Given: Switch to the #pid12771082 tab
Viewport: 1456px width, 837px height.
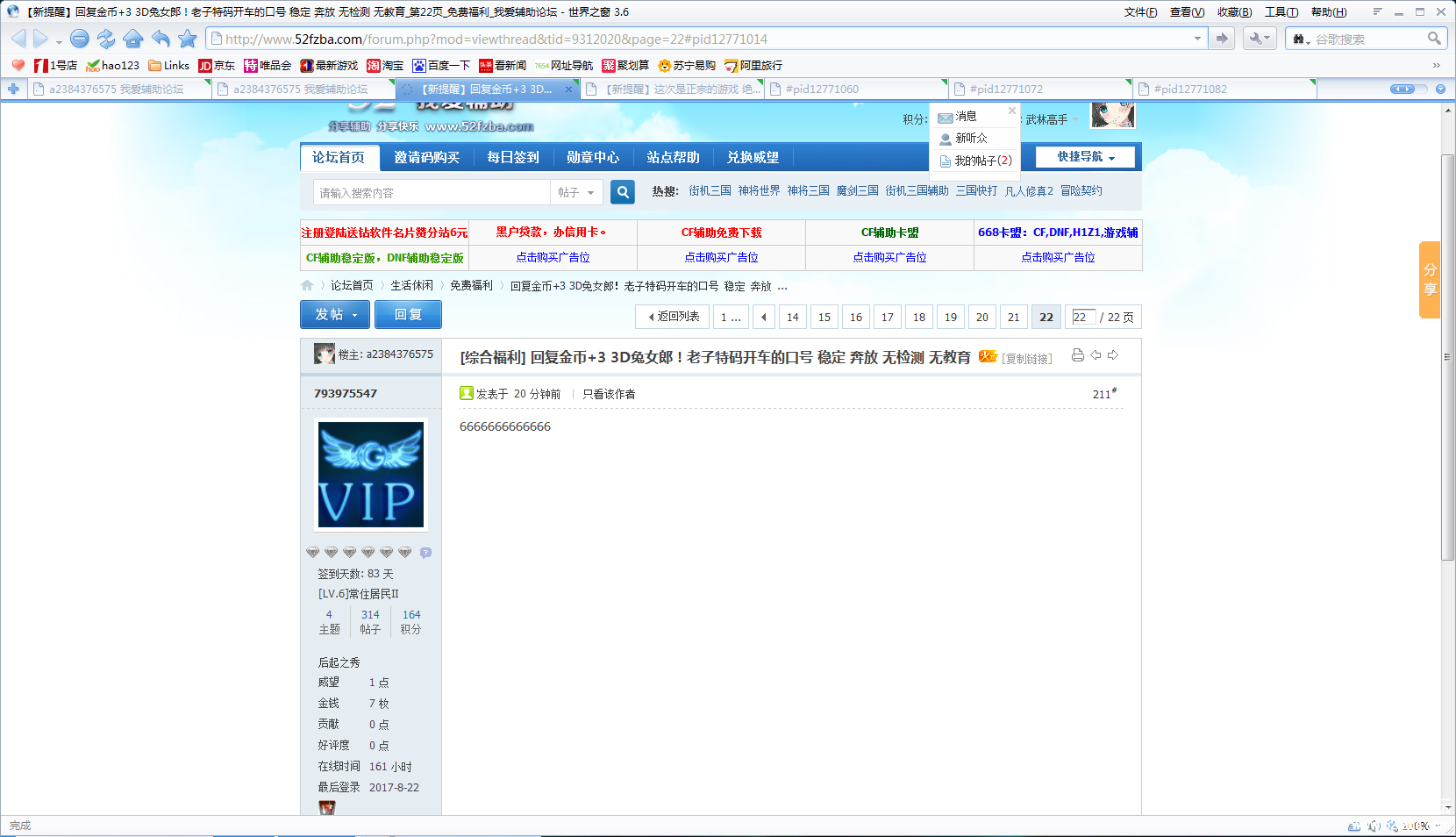Looking at the screenshot, I should pos(1224,89).
